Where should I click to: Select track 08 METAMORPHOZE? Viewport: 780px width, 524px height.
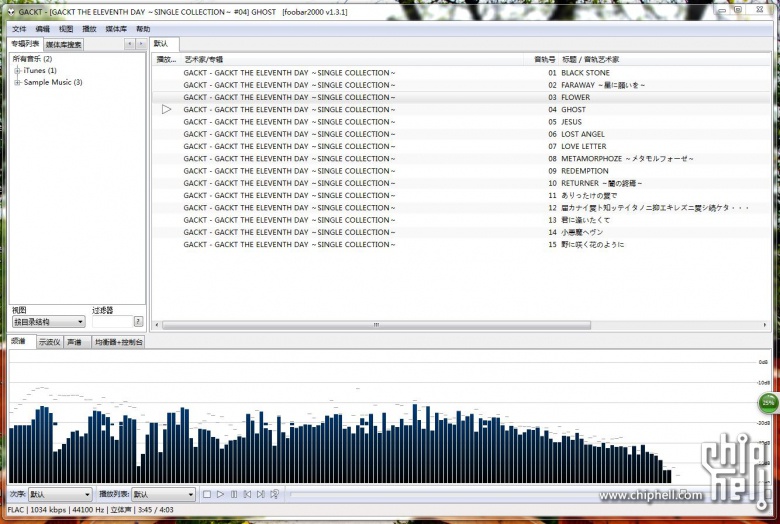(461, 159)
